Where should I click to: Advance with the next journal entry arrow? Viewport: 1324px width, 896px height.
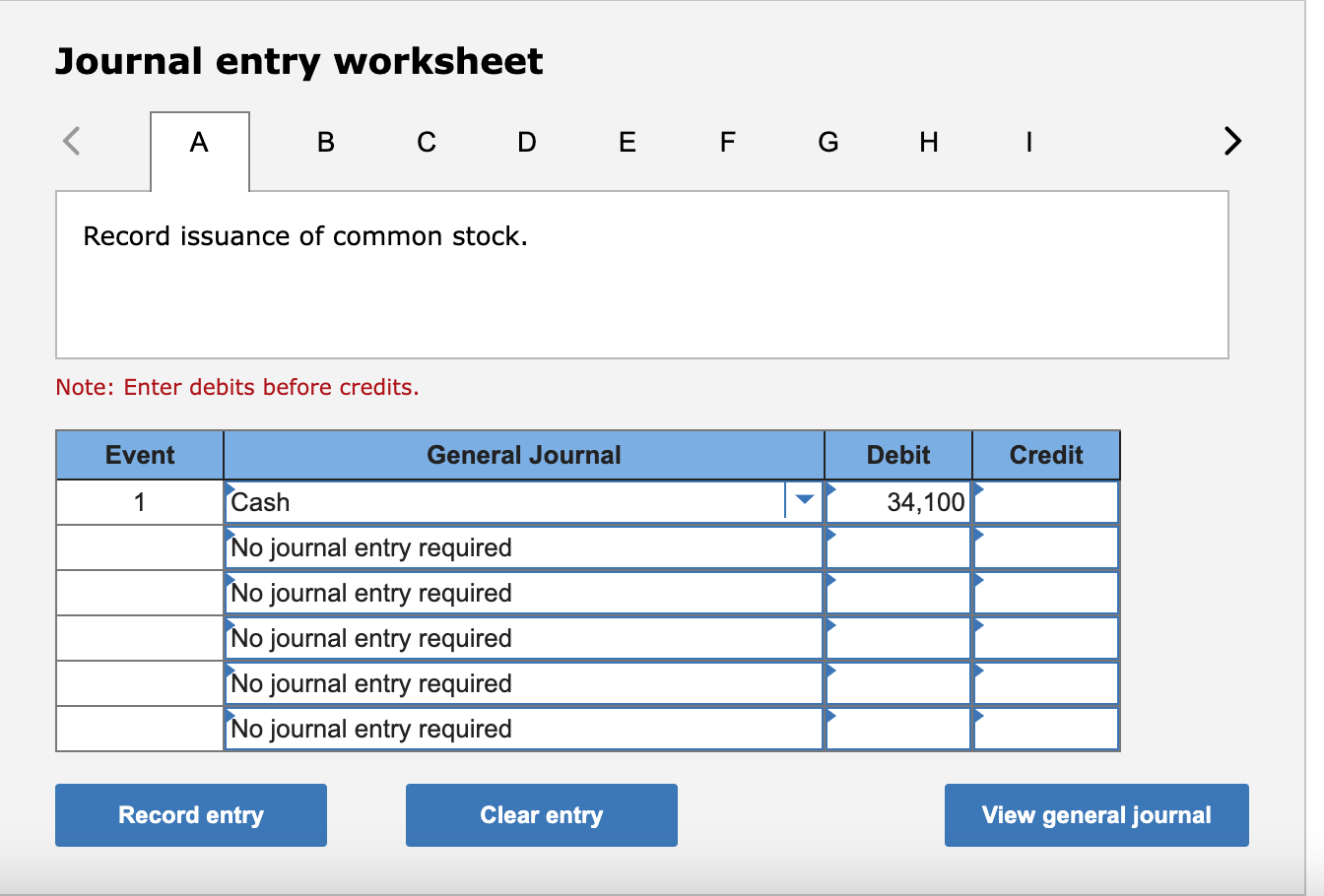pyautogui.click(x=1231, y=142)
